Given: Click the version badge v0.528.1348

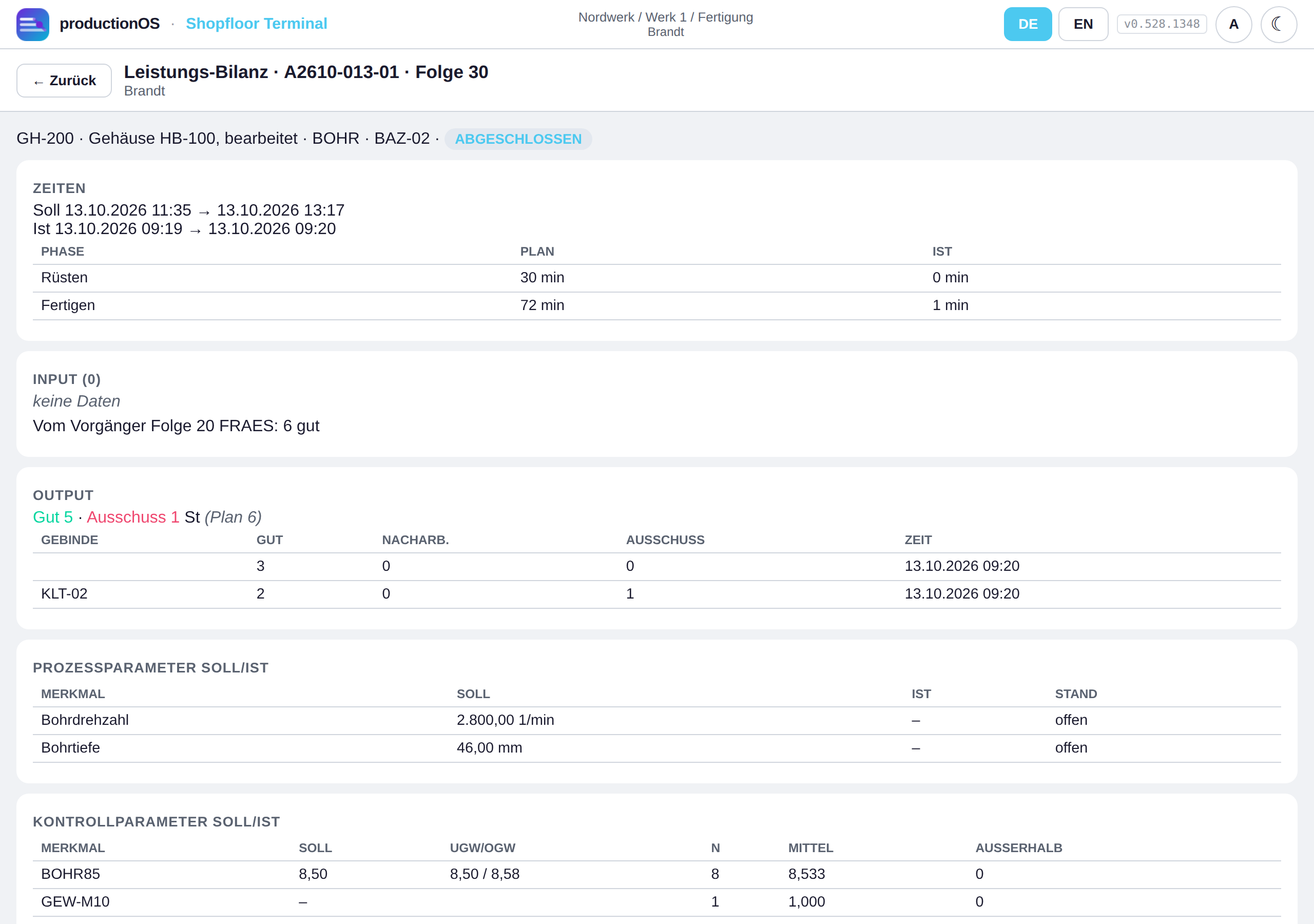Looking at the screenshot, I should [x=1162, y=24].
